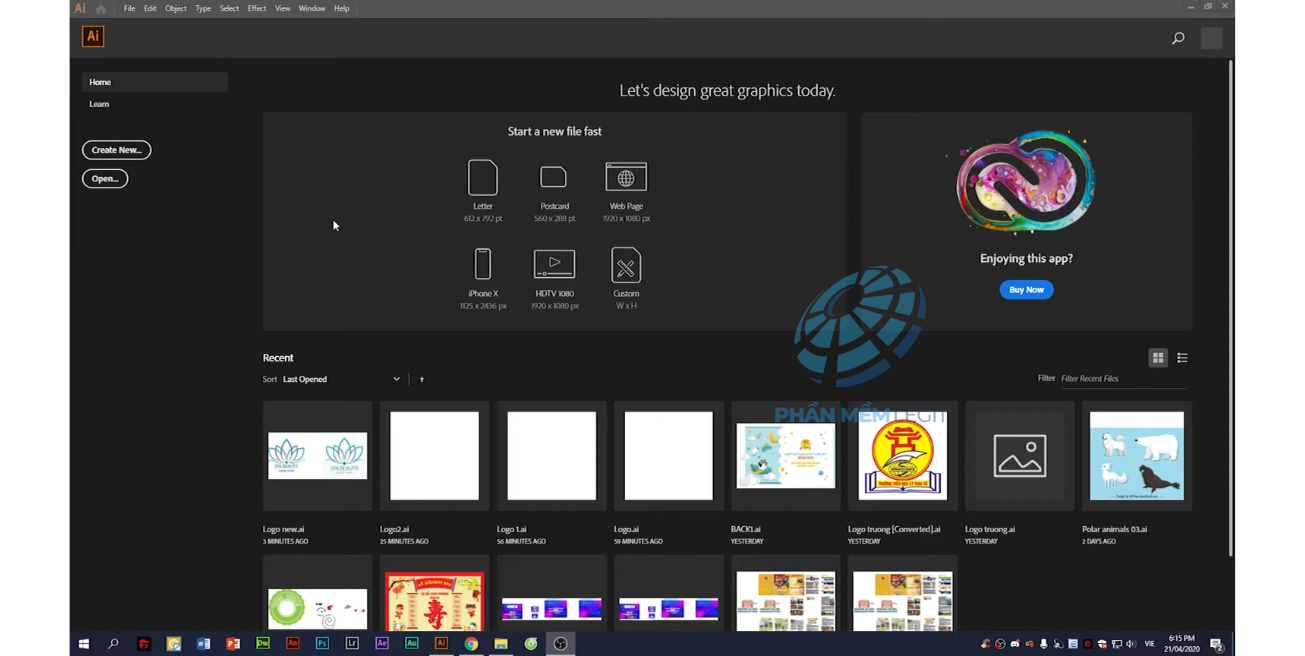This screenshot has width=1305, height=656.
Task: Choose the Postcard preset icon
Action: click(x=554, y=177)
